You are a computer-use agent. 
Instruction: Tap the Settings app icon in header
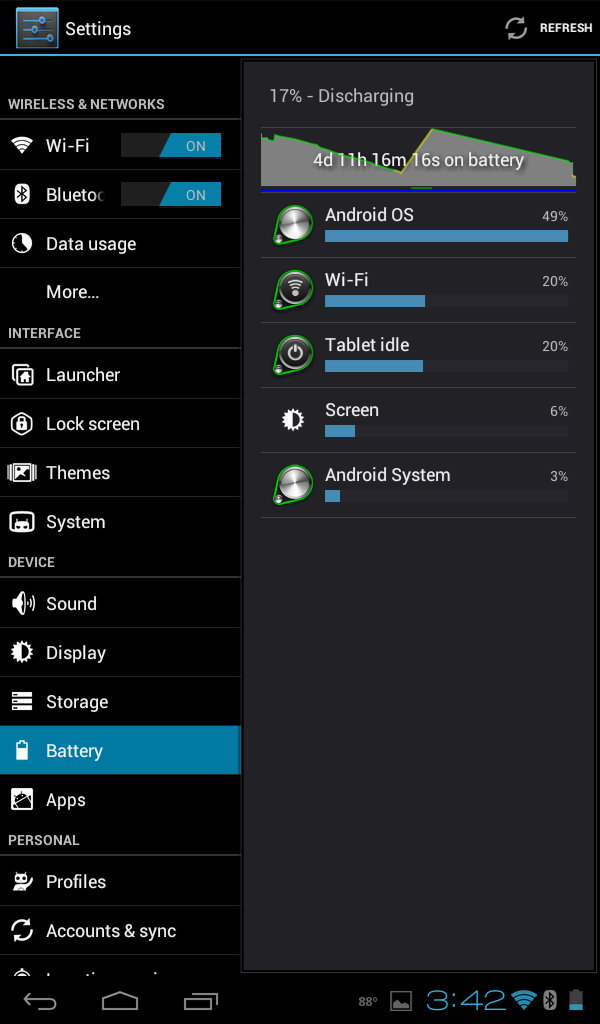pos(37,28)
